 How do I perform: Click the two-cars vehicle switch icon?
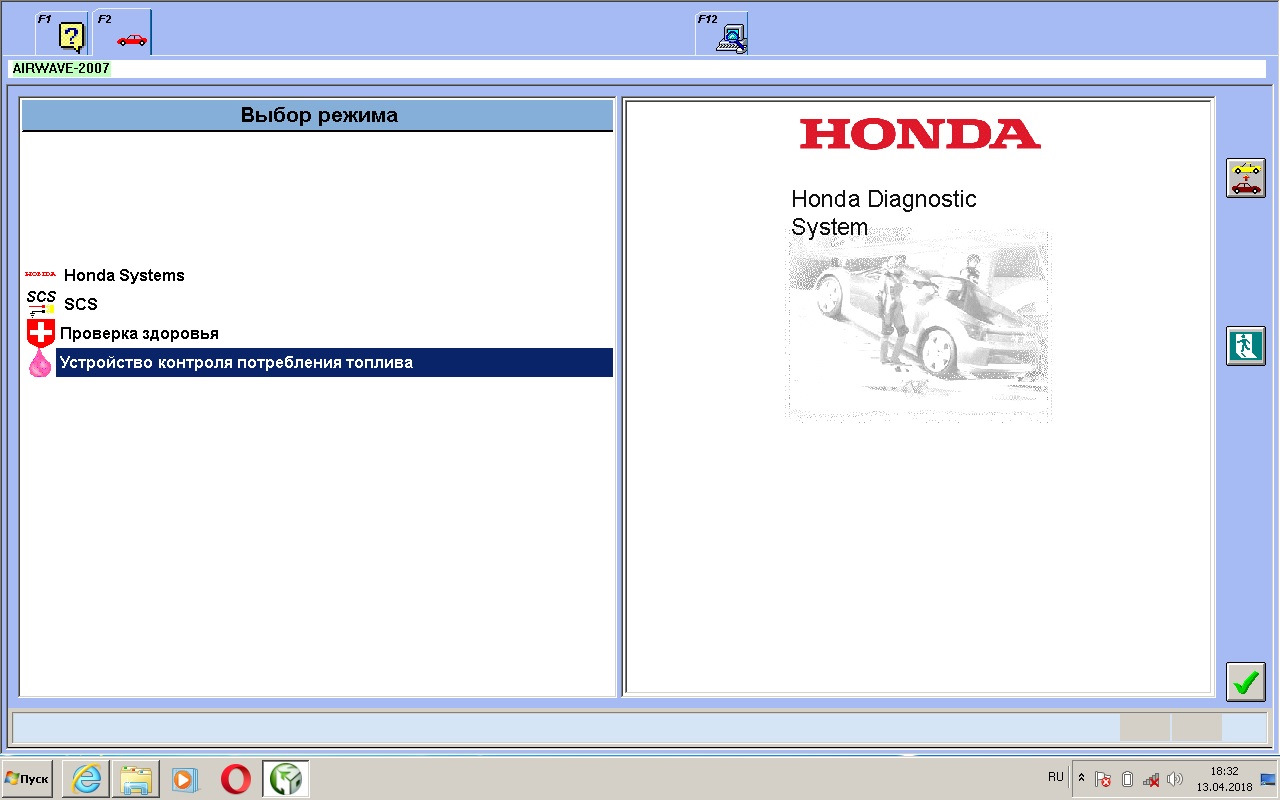tap(1246, 178)
